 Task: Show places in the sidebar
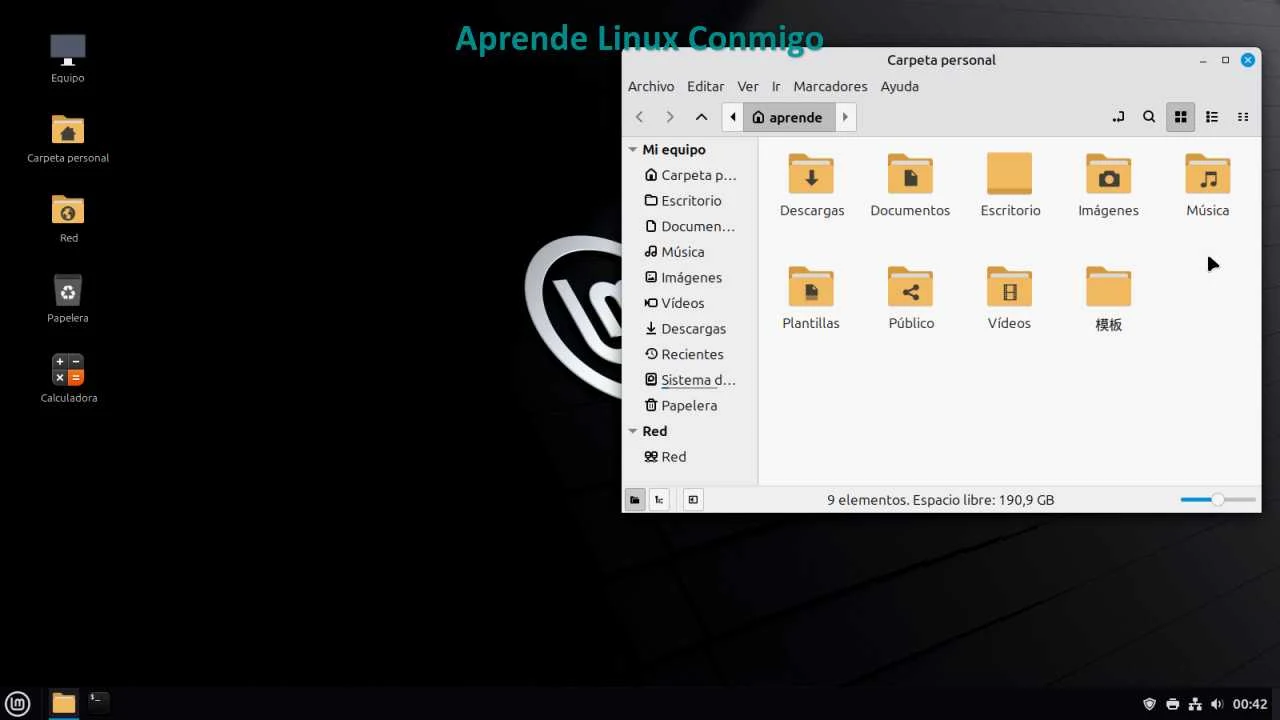coord(634,500)
